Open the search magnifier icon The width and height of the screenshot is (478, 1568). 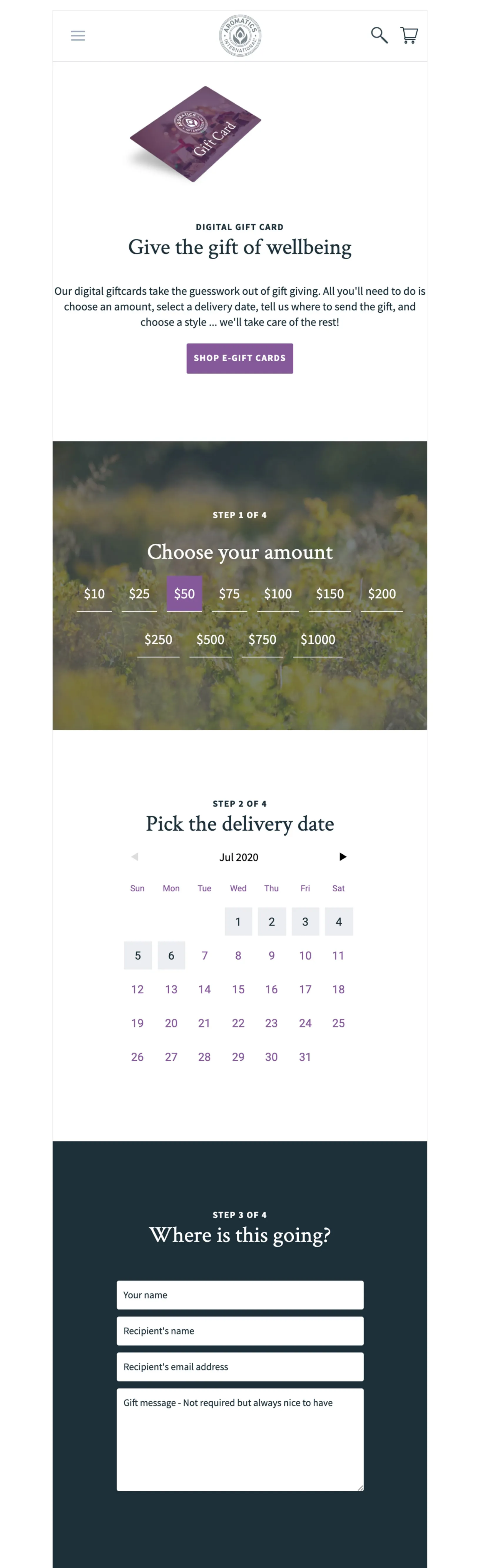click(x=379, y=35)
